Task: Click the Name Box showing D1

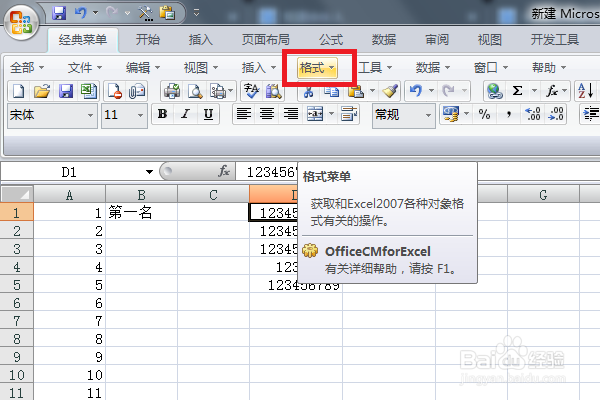Action: coord(69,172)
